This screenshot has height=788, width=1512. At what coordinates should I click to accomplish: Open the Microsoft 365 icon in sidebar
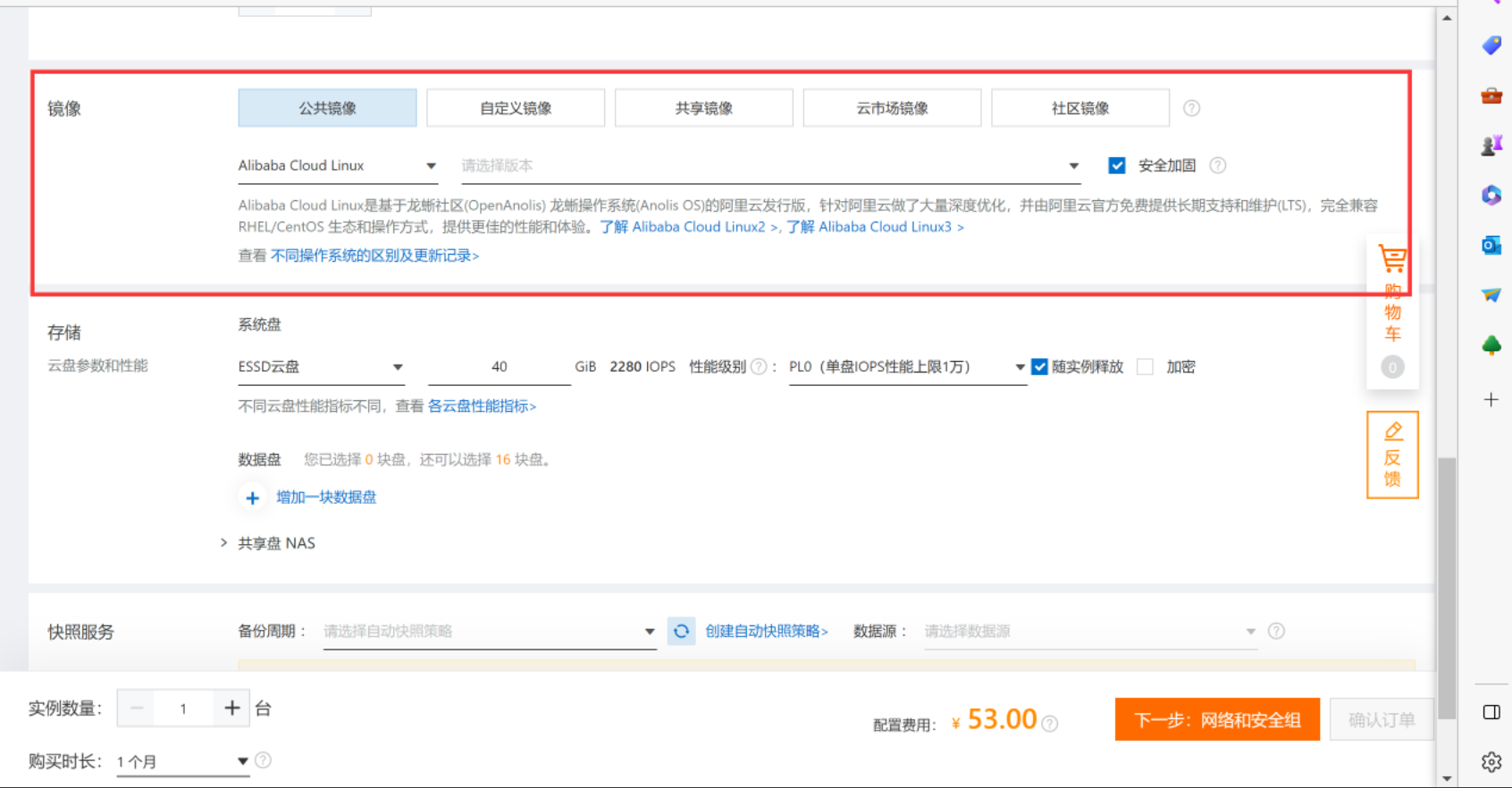click(1491, 195)
